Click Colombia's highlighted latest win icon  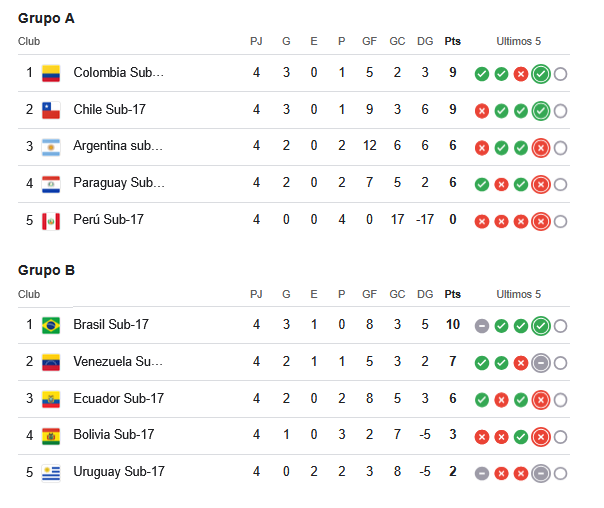click(x=540, y=74)
